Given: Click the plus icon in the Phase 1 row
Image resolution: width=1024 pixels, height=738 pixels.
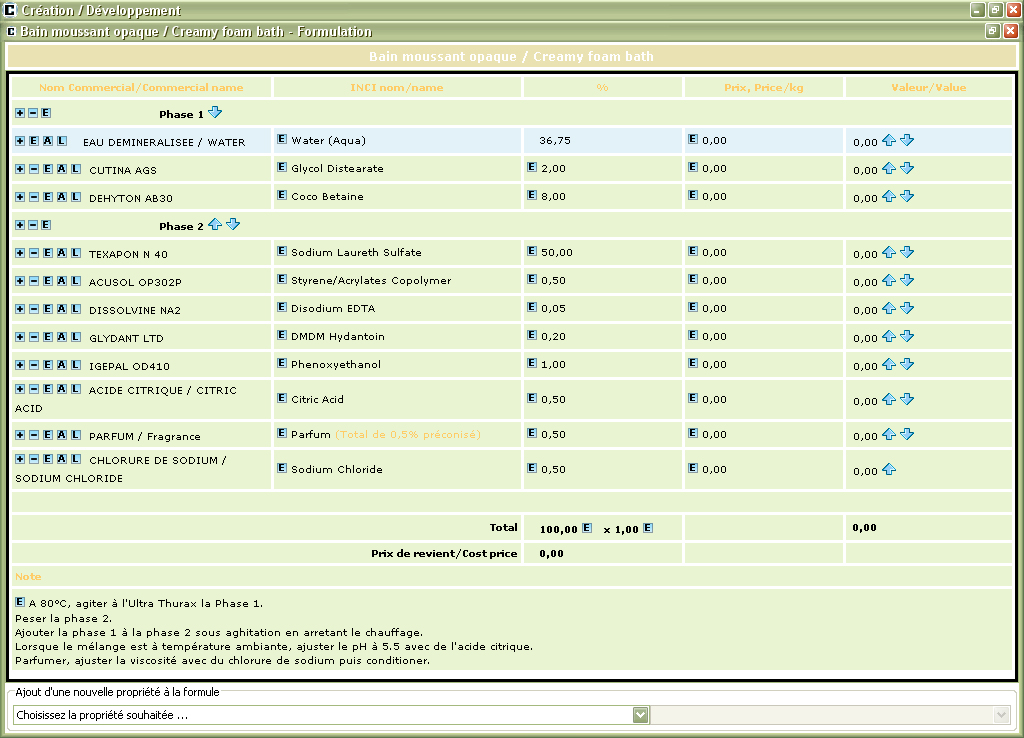Looking at the screenshot, I should point(20,113).
